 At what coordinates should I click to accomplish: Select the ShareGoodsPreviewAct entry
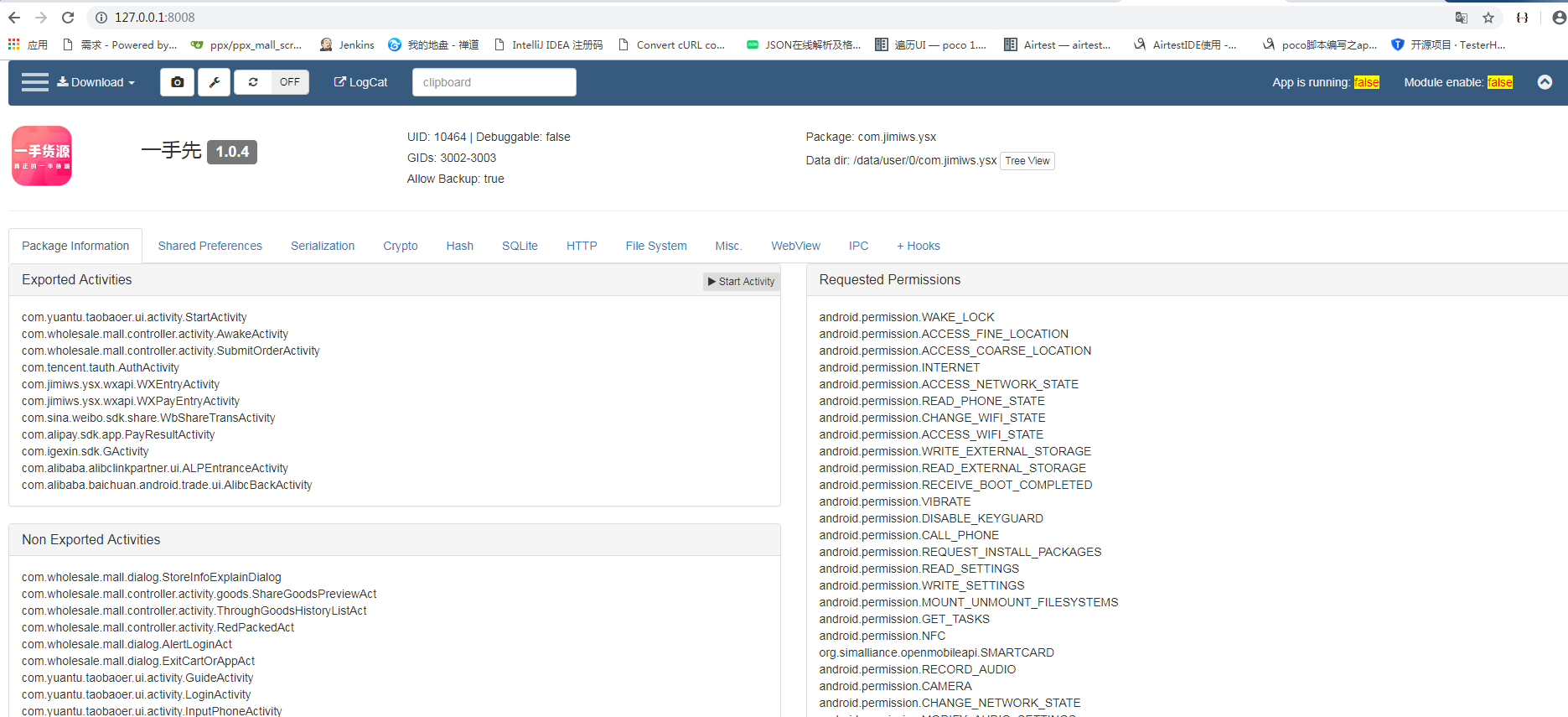[x=199, y=594]
